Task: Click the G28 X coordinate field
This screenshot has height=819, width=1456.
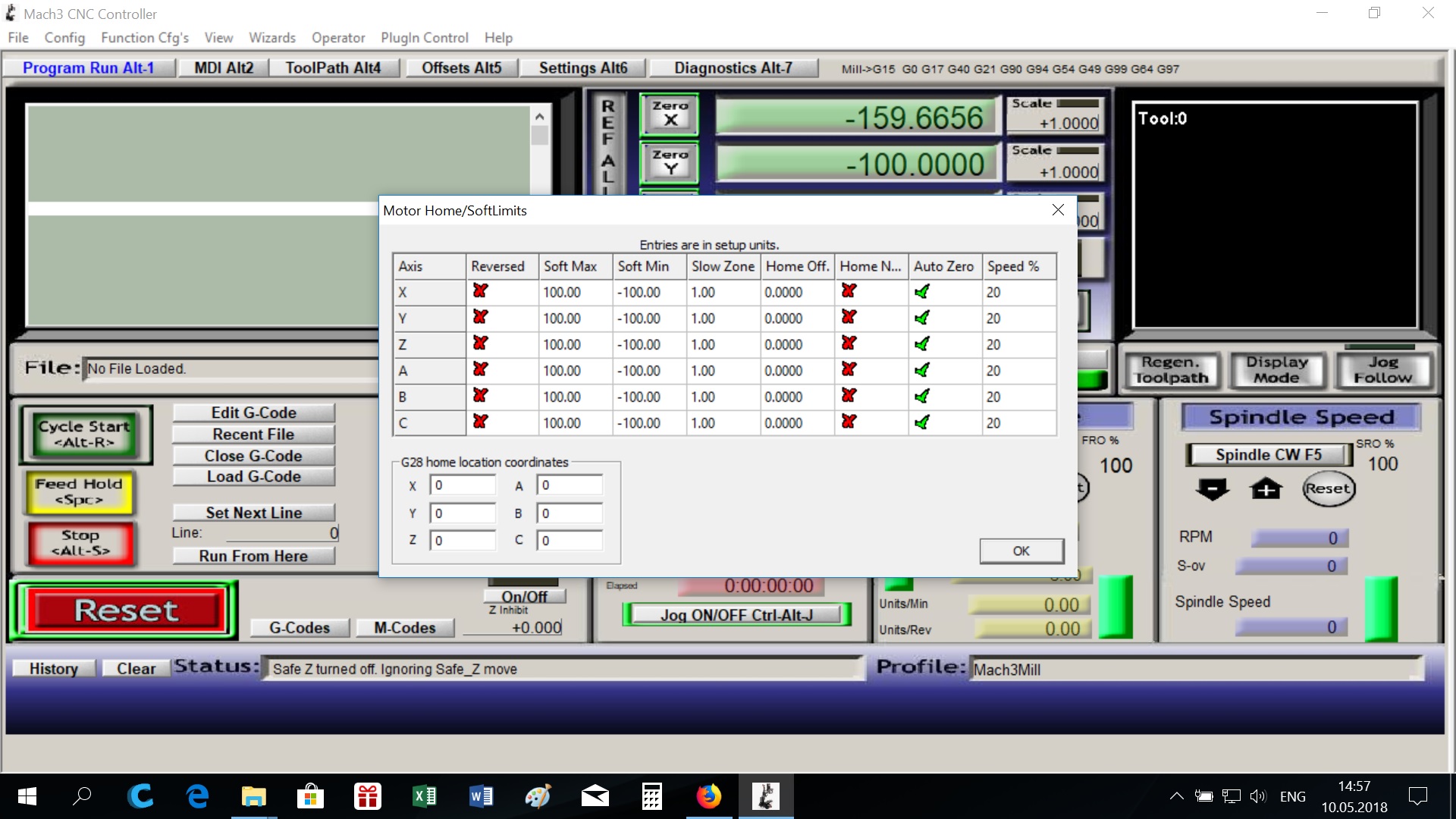Action: coord(462,485)
